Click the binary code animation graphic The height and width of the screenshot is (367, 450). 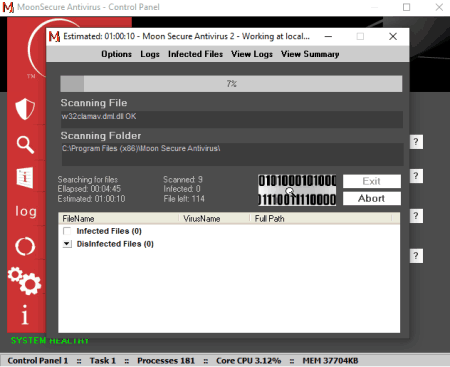click(297, 190)
